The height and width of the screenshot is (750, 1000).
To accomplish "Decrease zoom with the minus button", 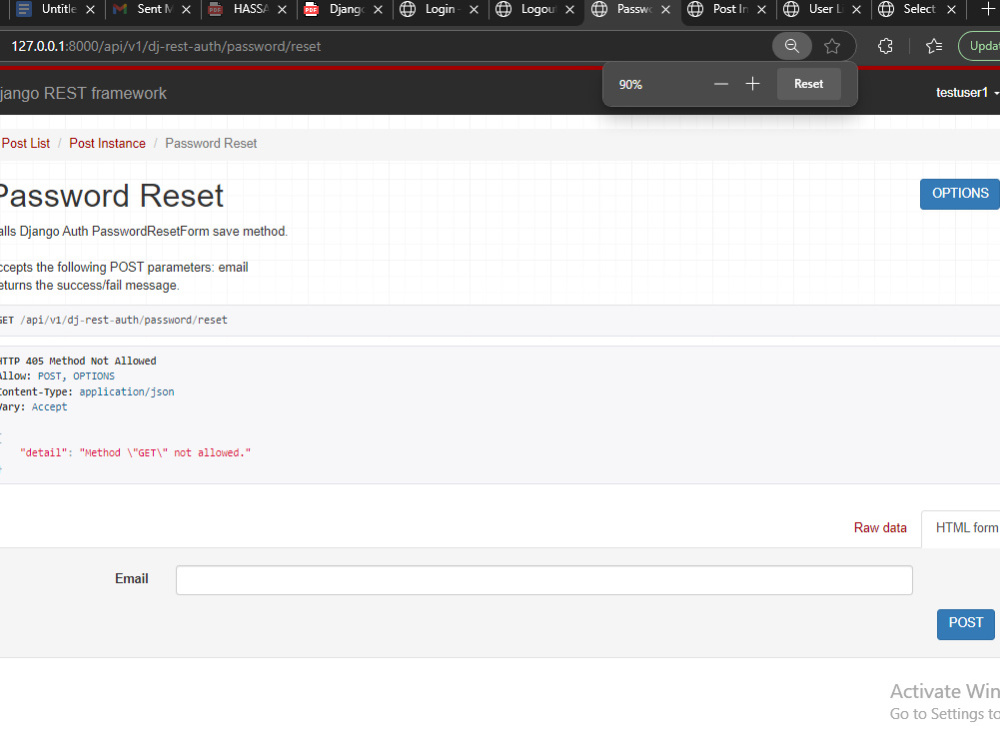I will point(721,84).
